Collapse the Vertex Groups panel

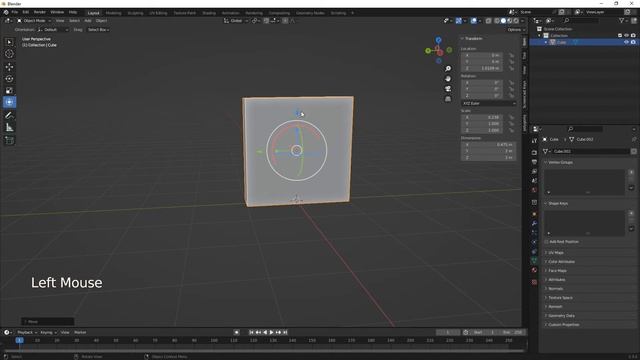pyautogui.click(x=546, y=162)
